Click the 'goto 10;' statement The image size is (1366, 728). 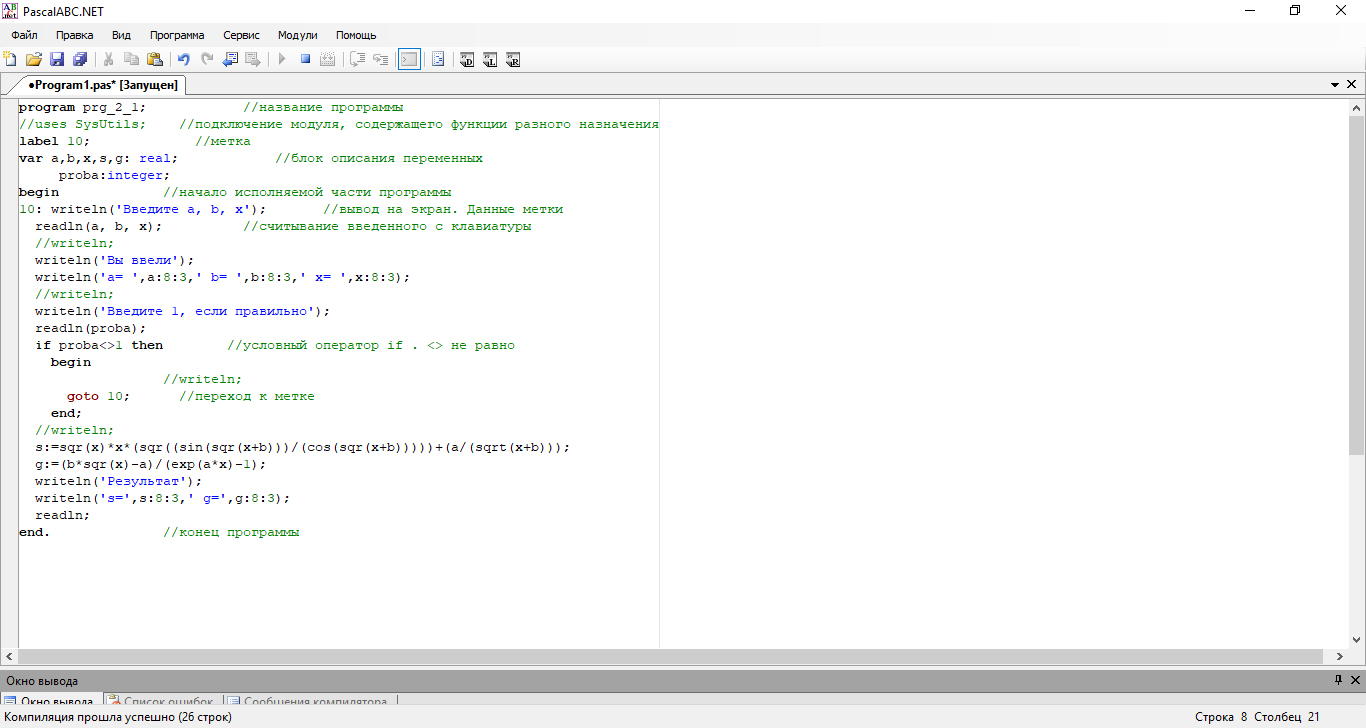(x=98, y=396)
